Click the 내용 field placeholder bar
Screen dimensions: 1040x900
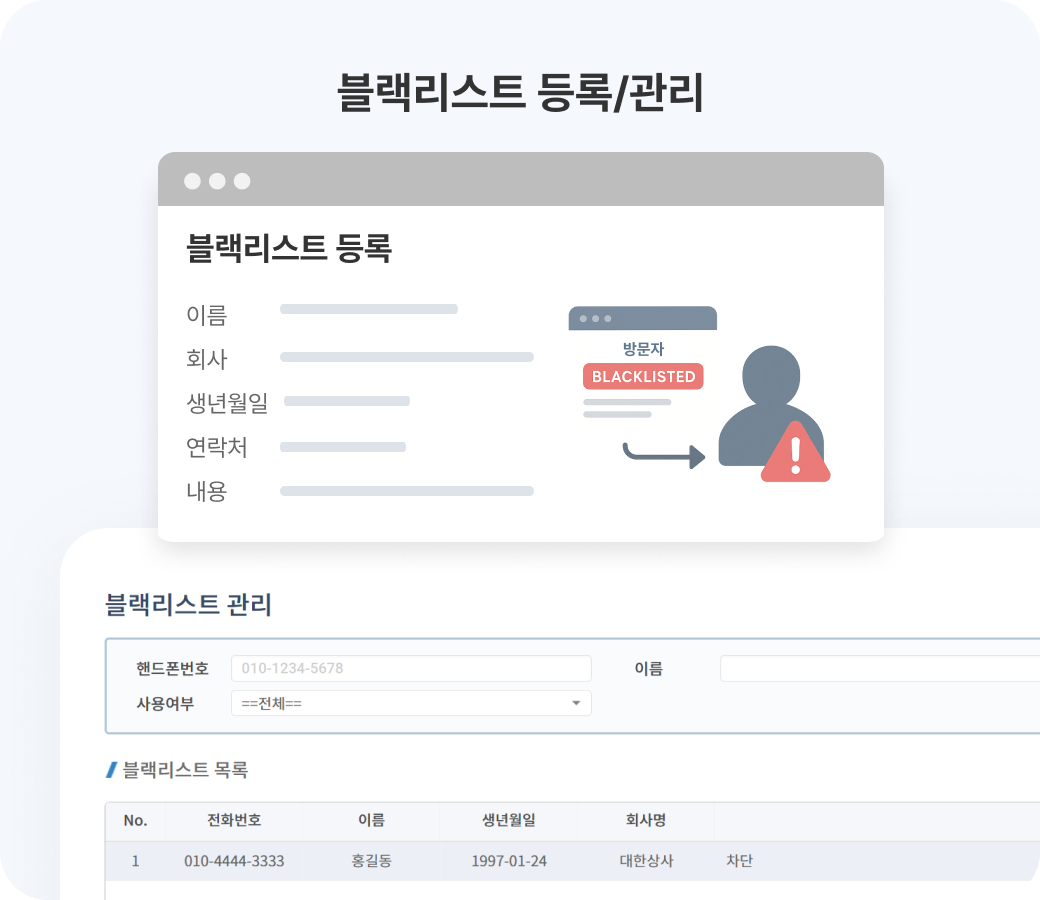406,491
